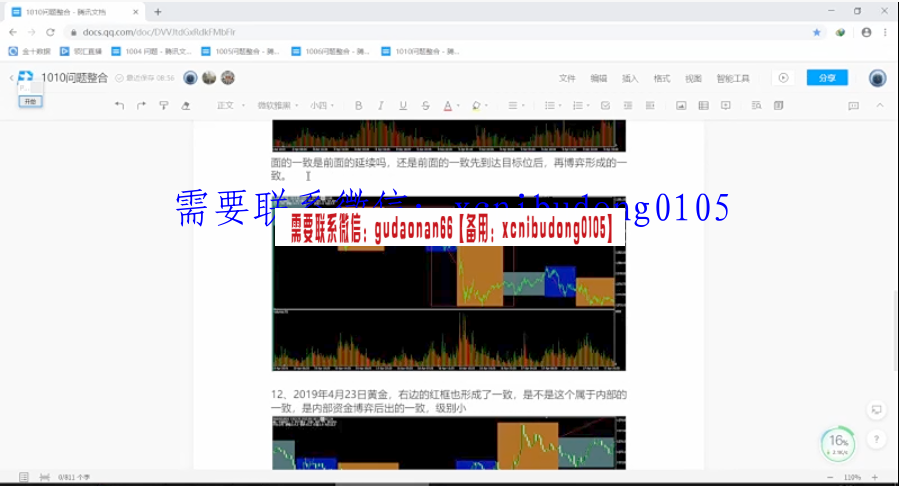Screen dimensions: 899x486
Task: Collapse the toolbar with the chevron
Action: (880, 105)
